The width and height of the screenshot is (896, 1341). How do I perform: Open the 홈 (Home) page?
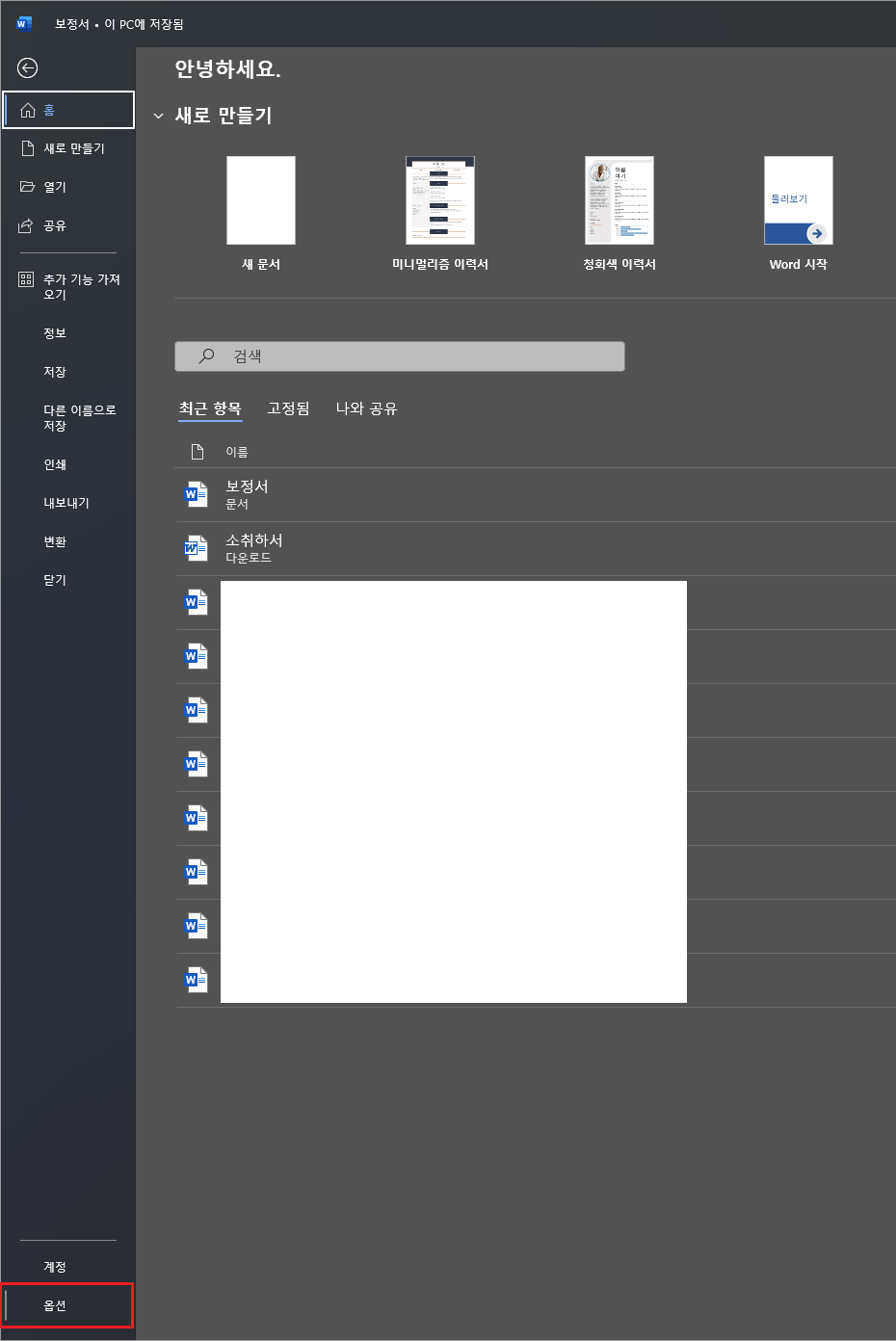point(68,110)
